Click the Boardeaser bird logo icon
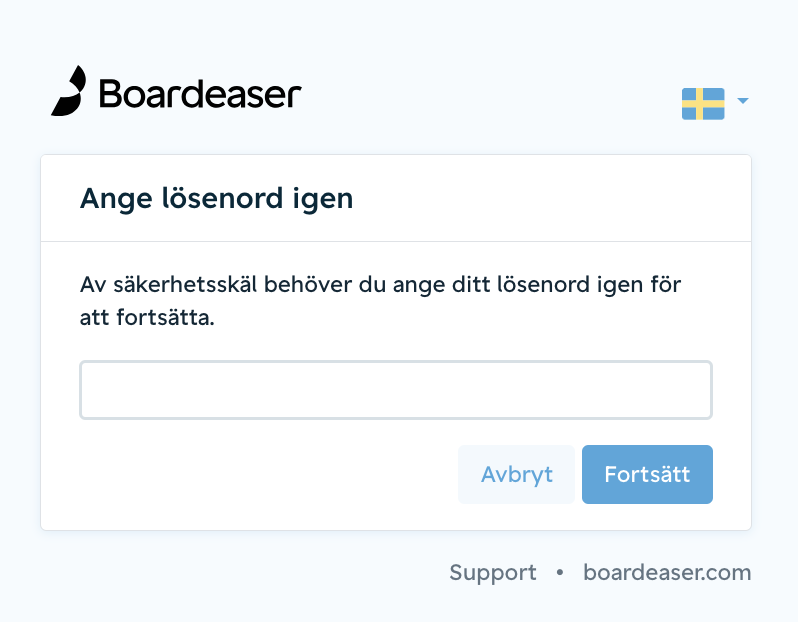The width and height of the screenshot is (798, 622). point(69,91)
